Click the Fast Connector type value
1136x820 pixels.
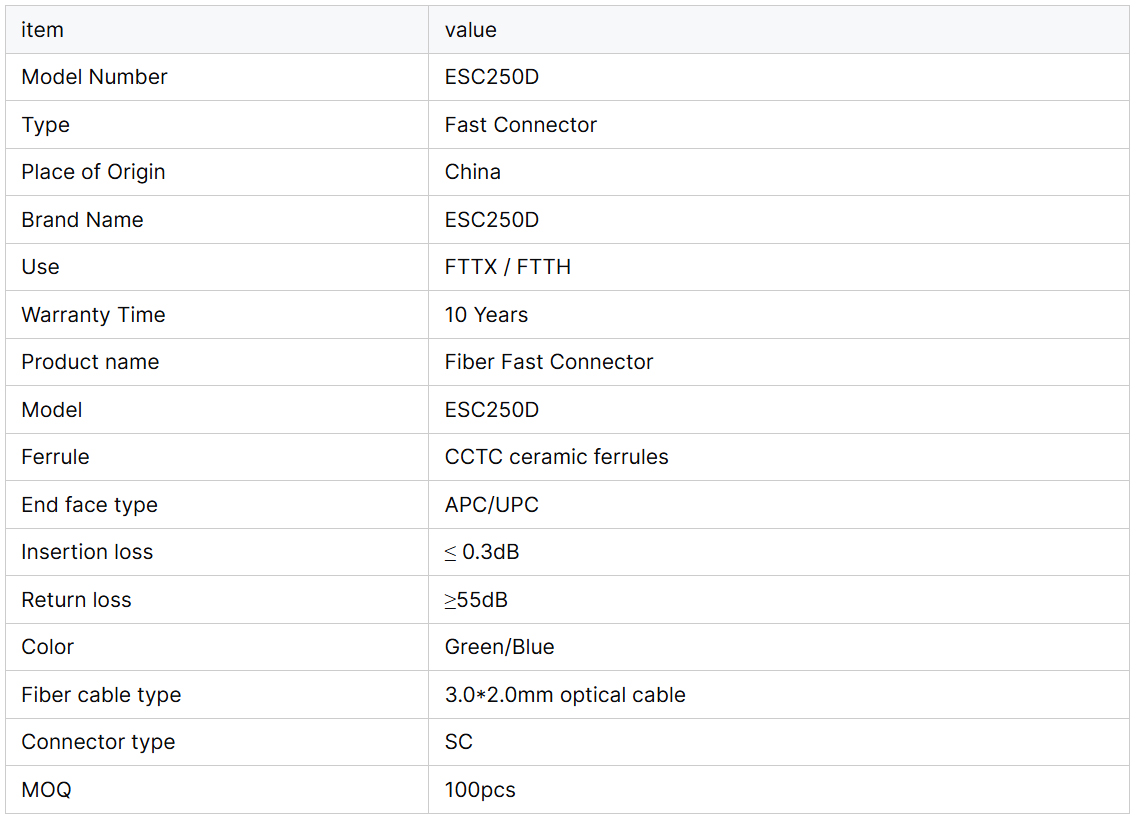520,125
